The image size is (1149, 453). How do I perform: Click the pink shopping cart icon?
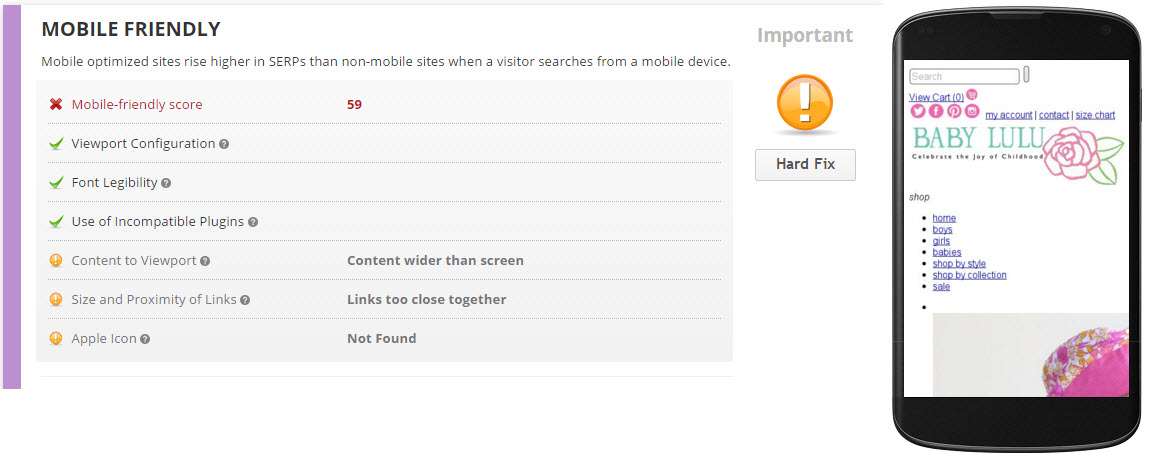pyautogui.click(x=973, y=95)
